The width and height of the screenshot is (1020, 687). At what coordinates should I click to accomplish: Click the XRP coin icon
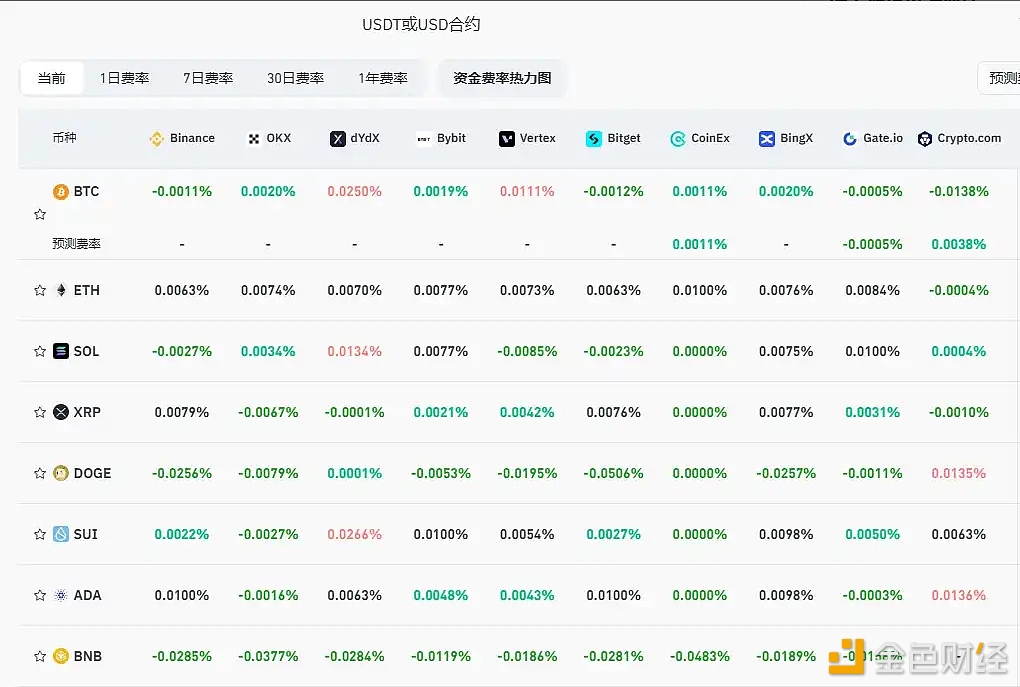[x=60, y=412]
